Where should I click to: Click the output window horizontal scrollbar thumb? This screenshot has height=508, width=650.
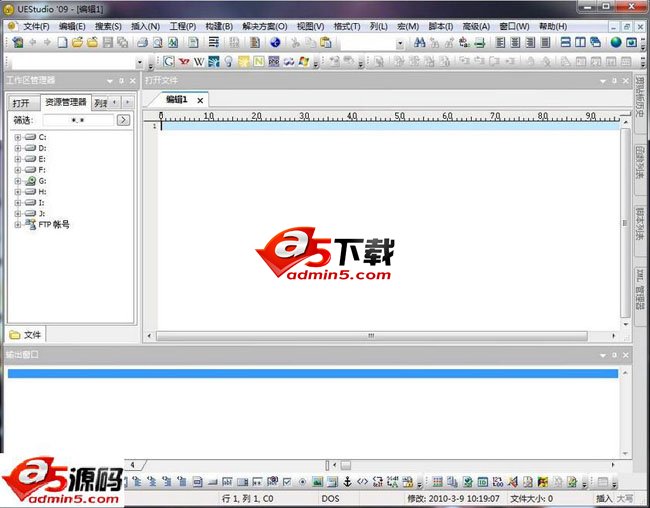click(x=346, y=465)
